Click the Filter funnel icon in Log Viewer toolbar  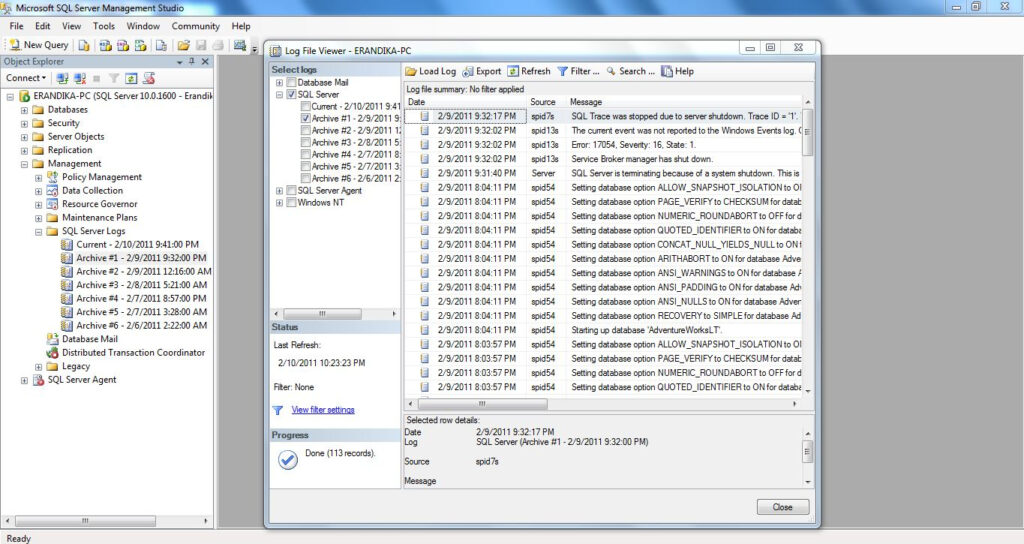click(x=562, y=71)
